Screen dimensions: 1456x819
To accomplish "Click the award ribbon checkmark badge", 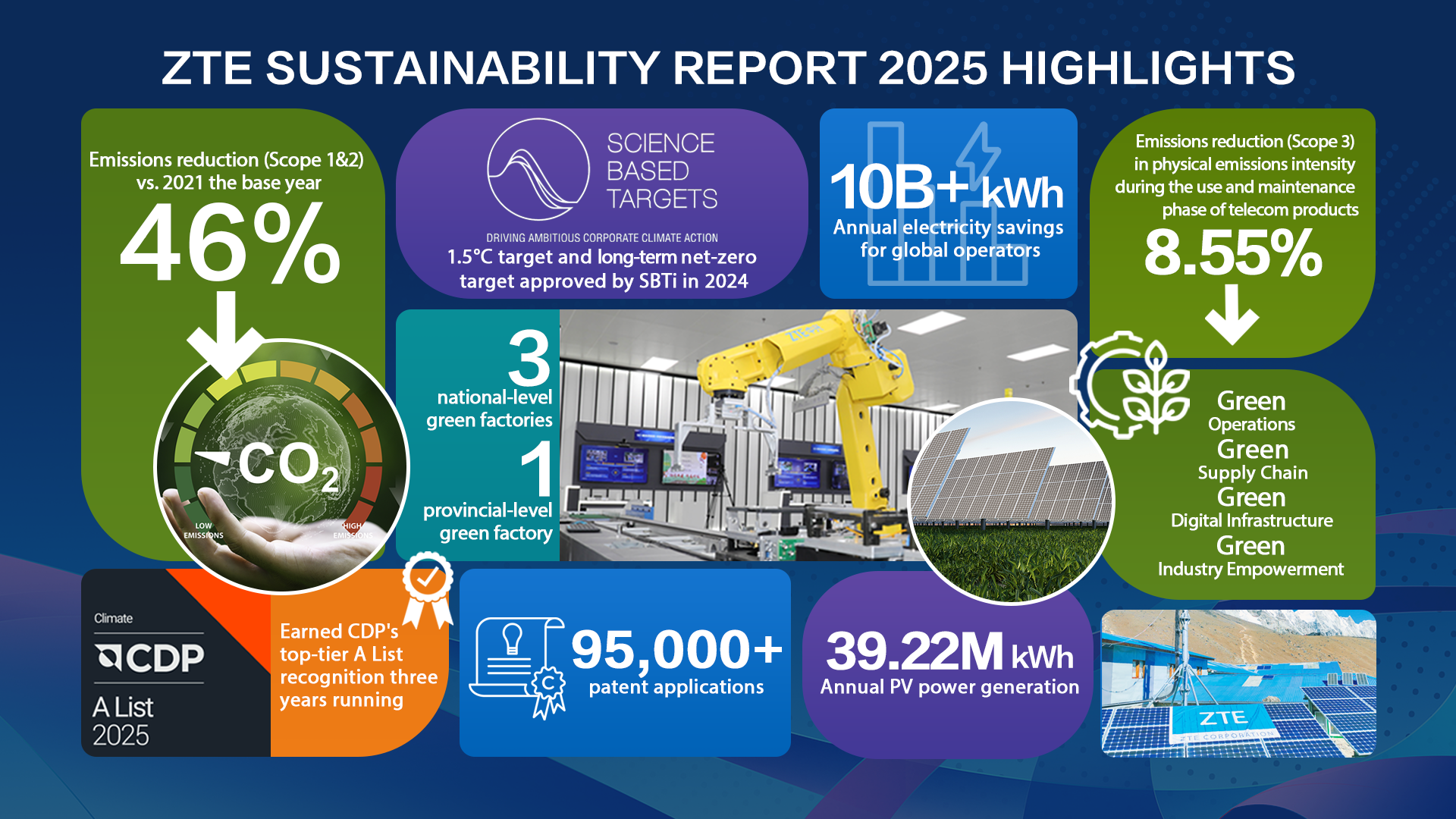I will [428, 589].
